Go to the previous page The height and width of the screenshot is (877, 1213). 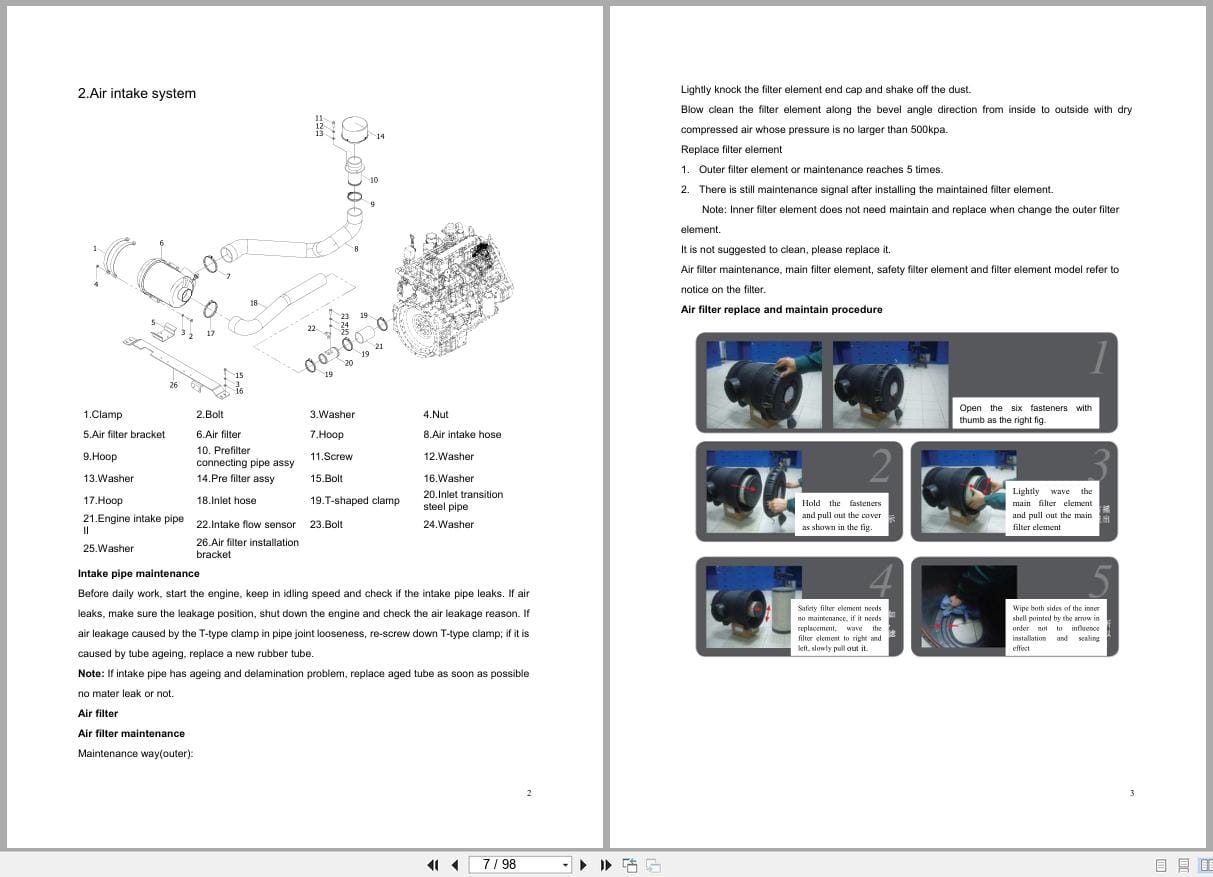[455, 865]
